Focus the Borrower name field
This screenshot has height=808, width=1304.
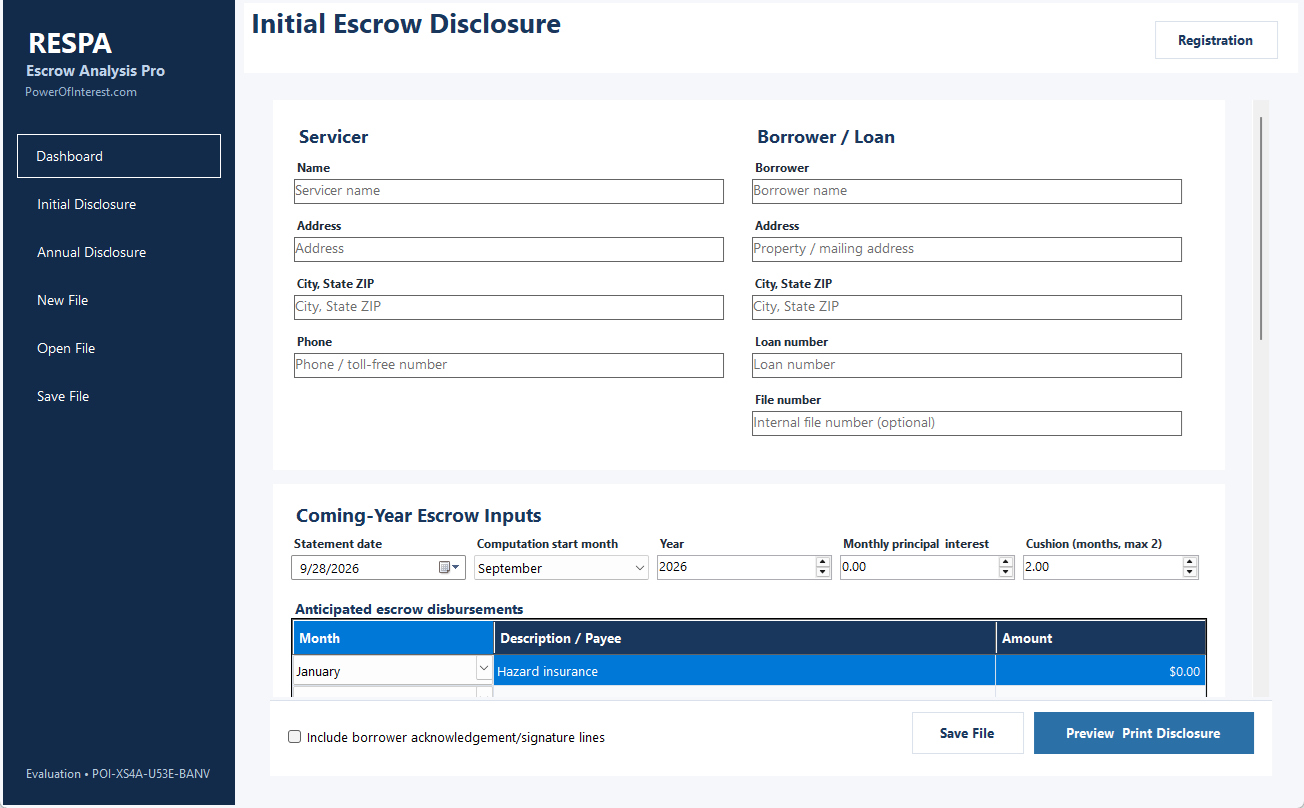967,191
